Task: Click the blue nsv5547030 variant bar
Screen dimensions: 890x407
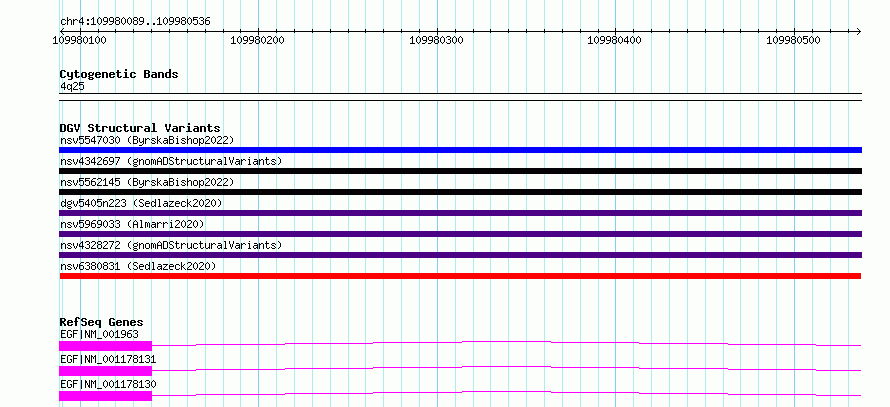Action: (x=460, y=150)
